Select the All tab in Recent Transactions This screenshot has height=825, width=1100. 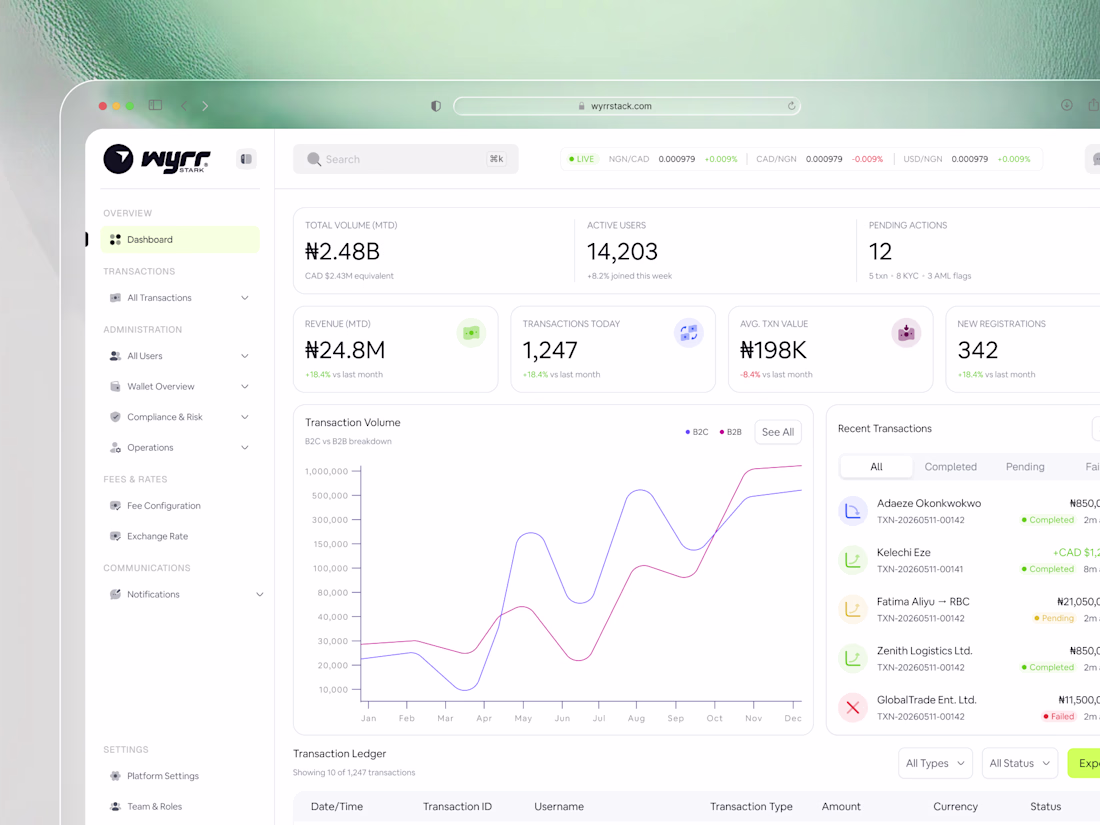coord(876,467)
